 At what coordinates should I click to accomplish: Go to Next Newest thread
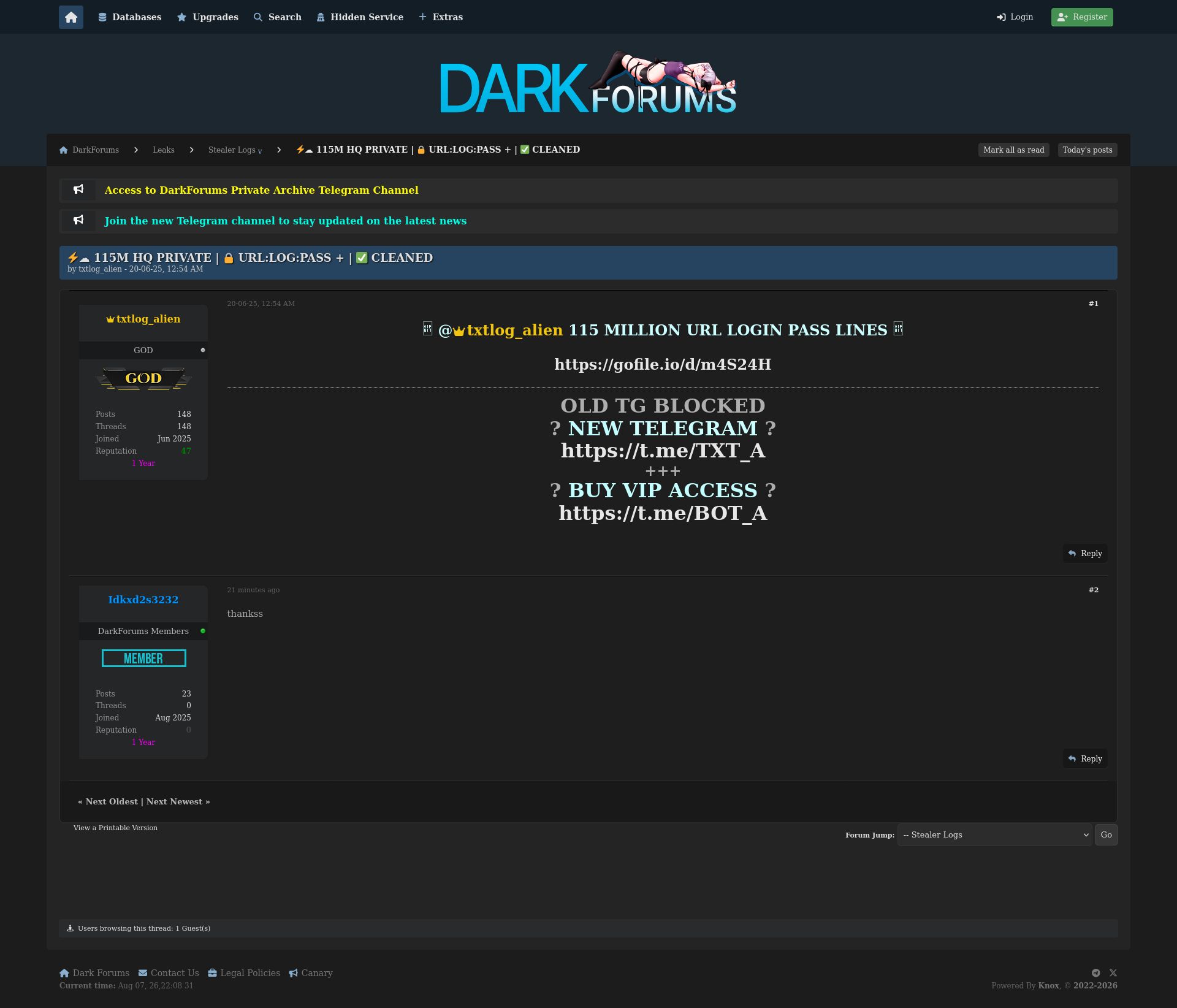(x=174, y=802)
